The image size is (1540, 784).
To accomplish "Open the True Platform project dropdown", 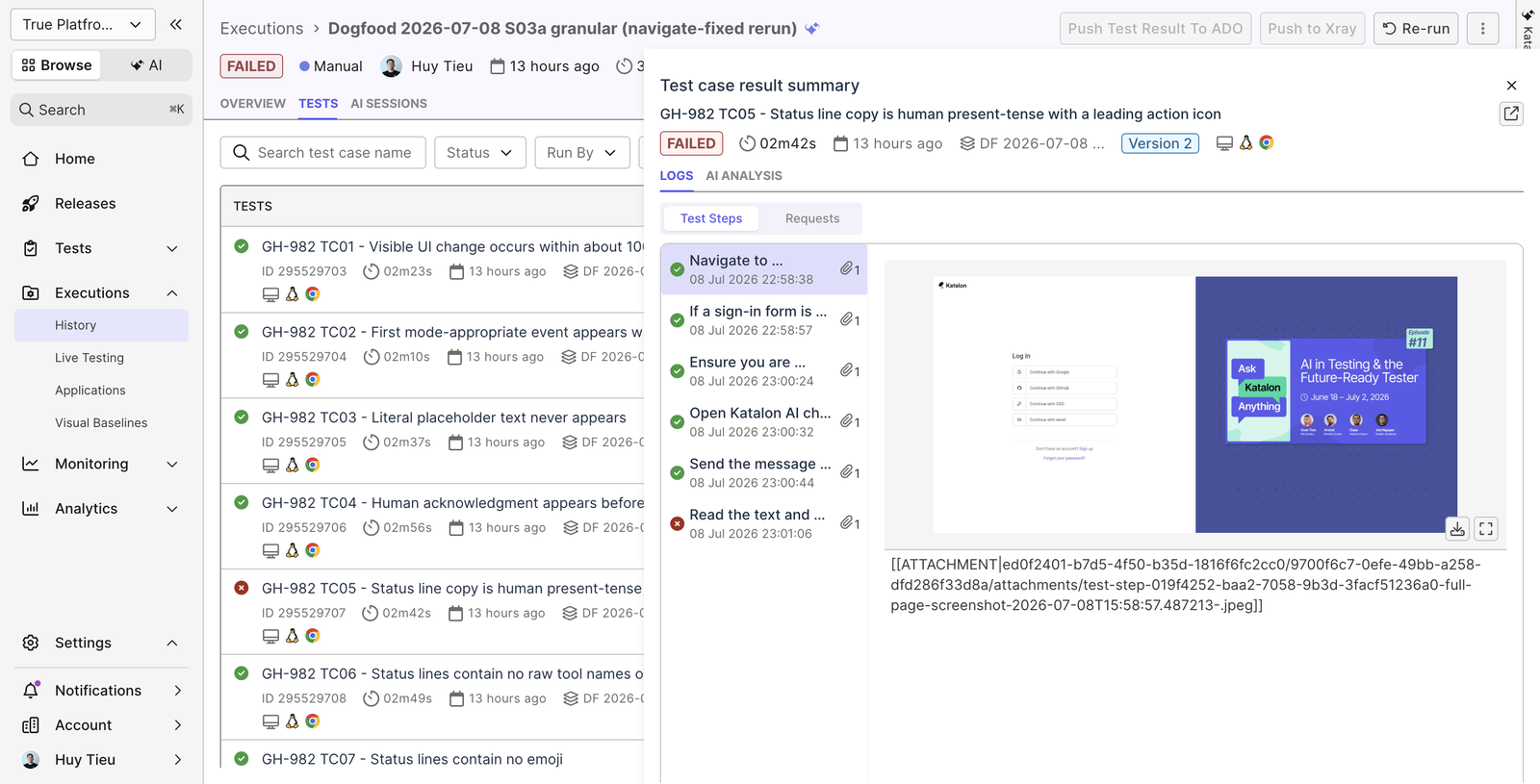I will pyautogui.click(x=82, y=24).
